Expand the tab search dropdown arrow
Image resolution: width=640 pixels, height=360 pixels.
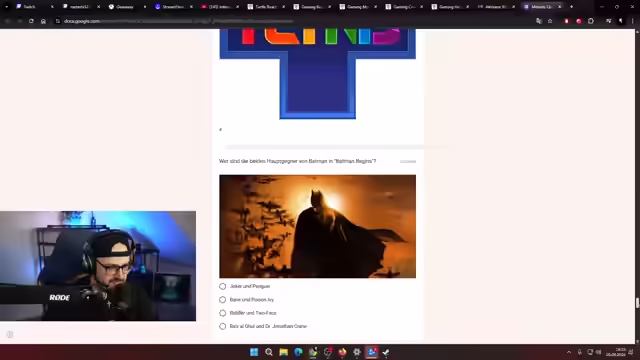pyautogui.click(x=7, y=7)
